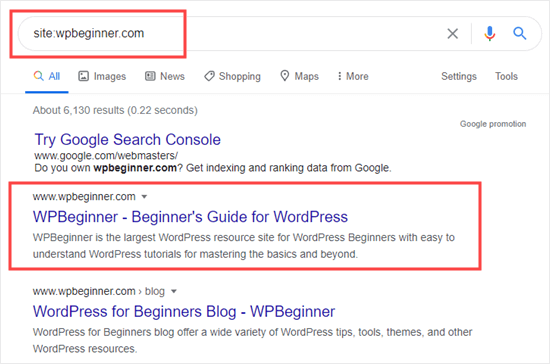Expand the More search options menu
This screenshot has height=364, width=550.
(x=353, y=76)
